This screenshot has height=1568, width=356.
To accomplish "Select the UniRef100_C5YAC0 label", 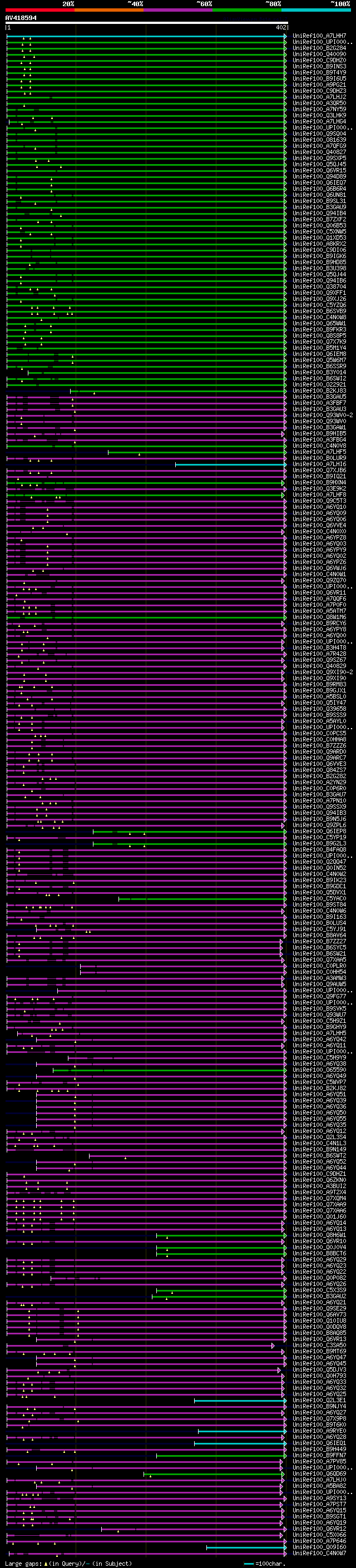I will pos(319,898).
